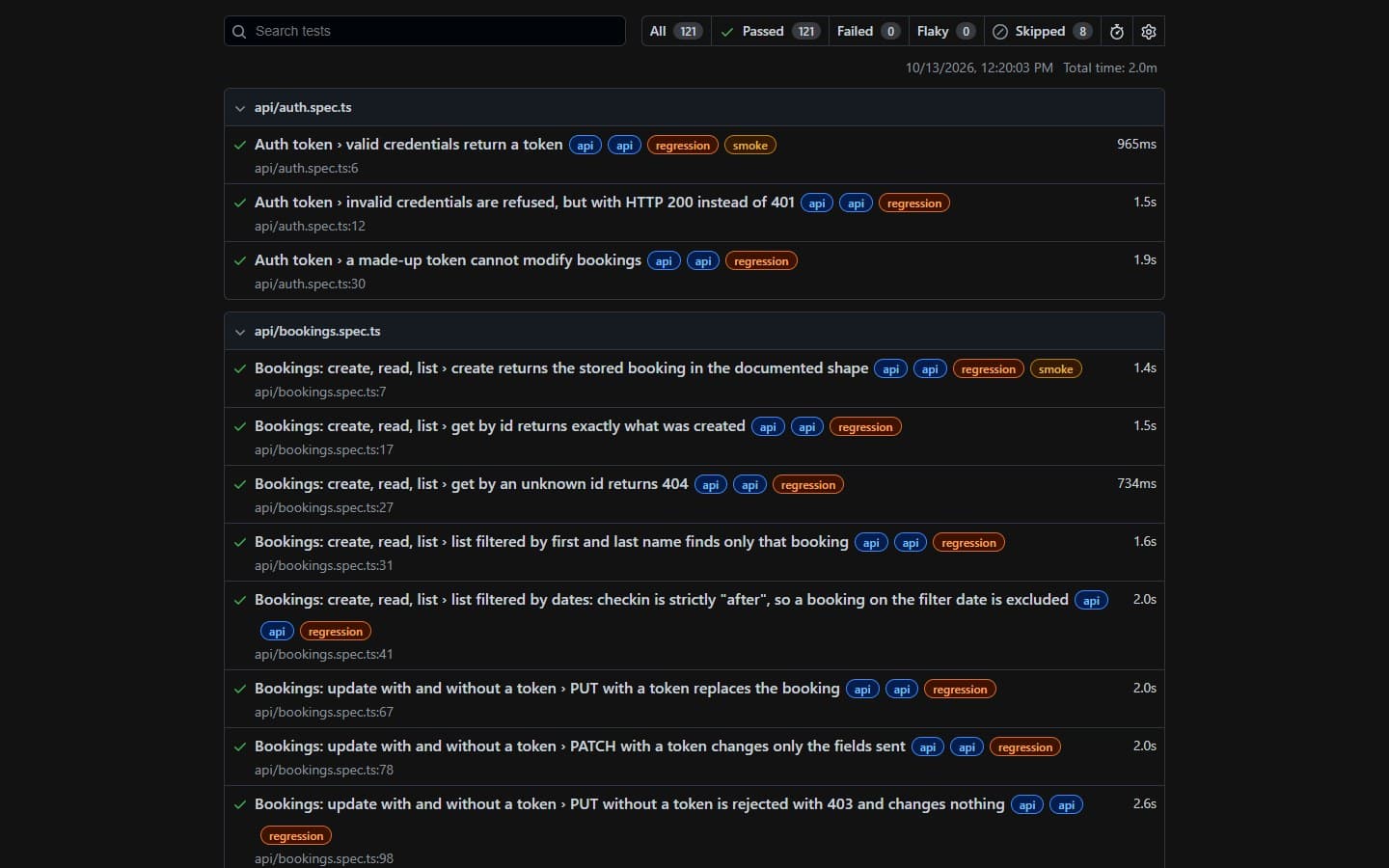
Task: Click file path api/bookings.spec.ts:98
Action: (324, 858)
